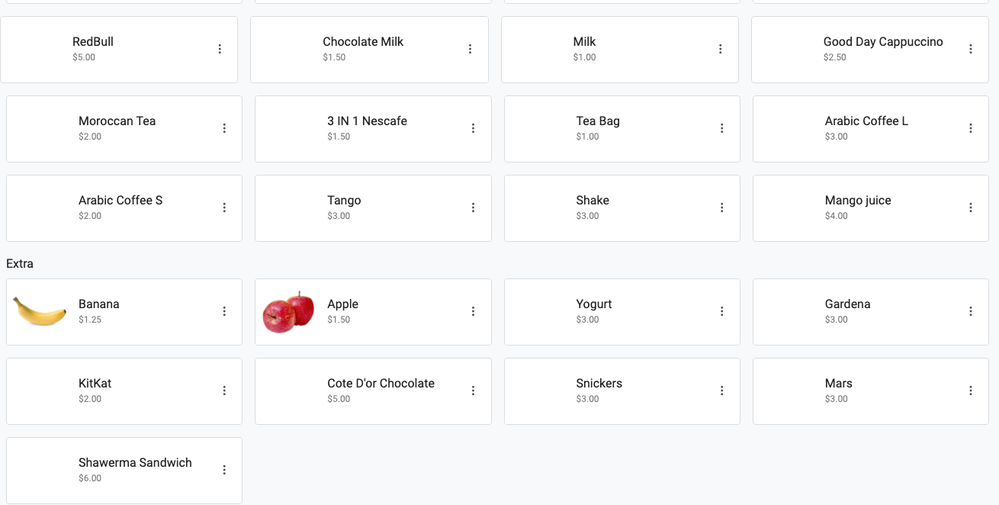The height and width of the screenshot is (505, 999).
Task: Open more options for Good Day Cappuccino
Action: point(971,49)
